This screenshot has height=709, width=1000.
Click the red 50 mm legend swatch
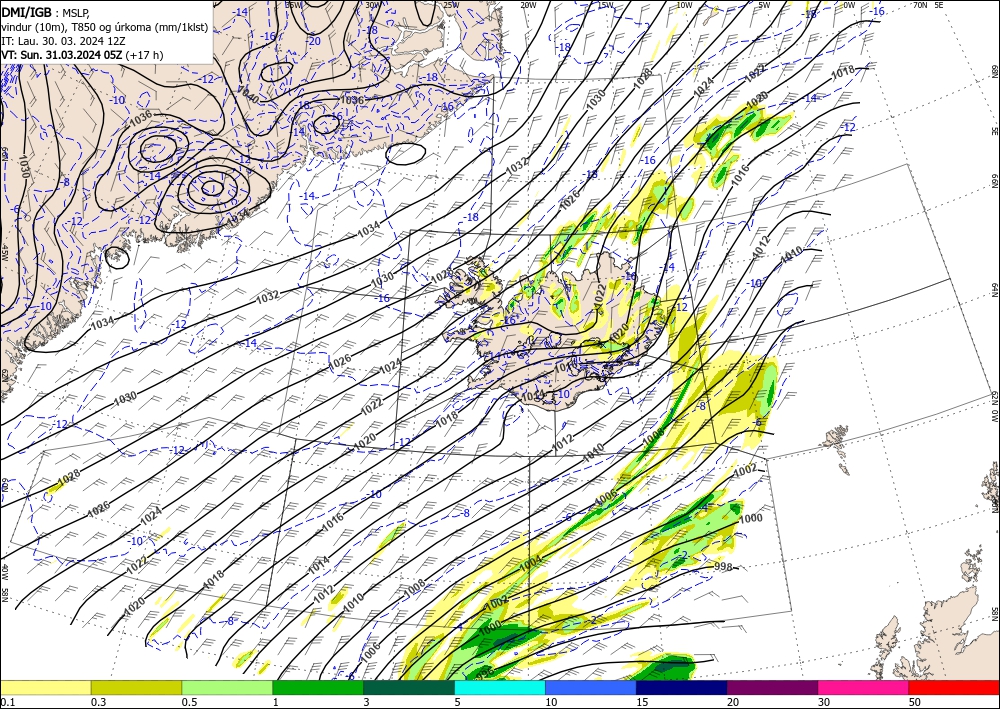tap(954, 687)
